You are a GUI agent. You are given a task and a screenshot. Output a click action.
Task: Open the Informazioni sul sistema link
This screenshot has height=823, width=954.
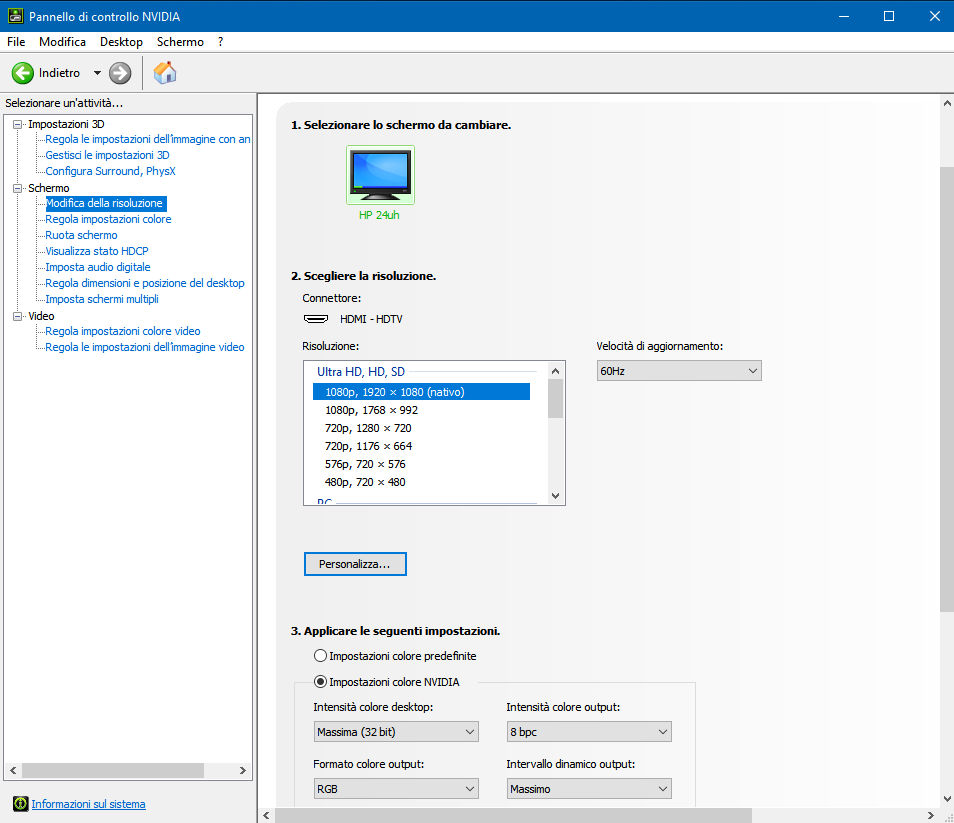(88, 804)
